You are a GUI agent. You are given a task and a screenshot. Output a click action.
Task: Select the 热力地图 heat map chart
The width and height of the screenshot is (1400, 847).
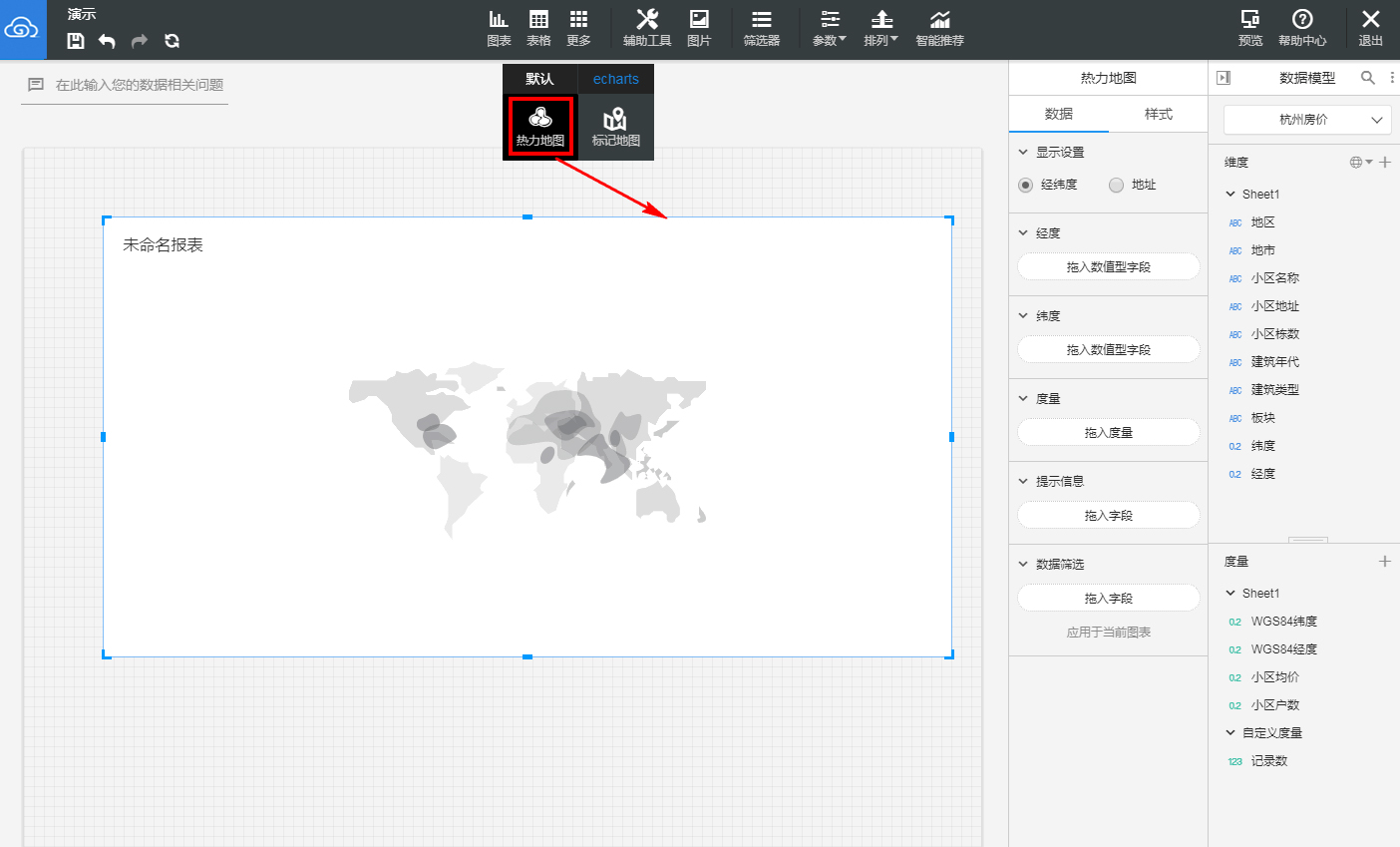click(x=540, y=127)
